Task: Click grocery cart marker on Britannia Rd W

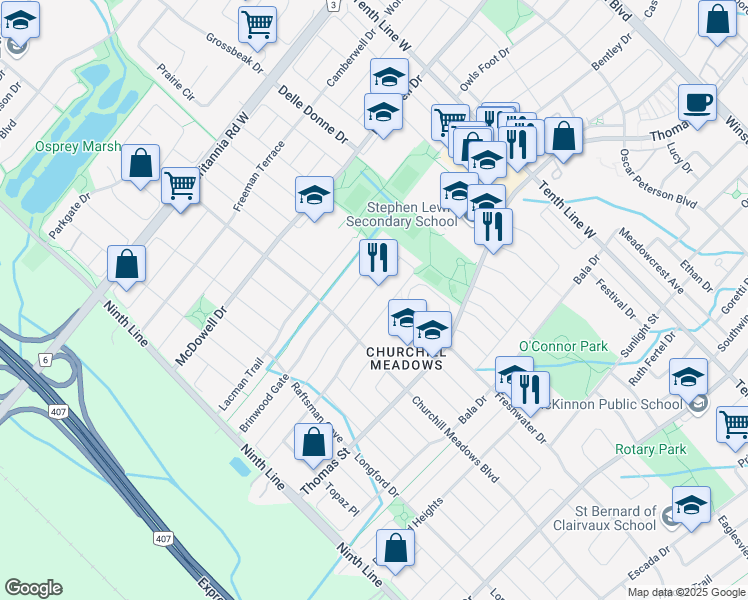Action: click(180, 187)
